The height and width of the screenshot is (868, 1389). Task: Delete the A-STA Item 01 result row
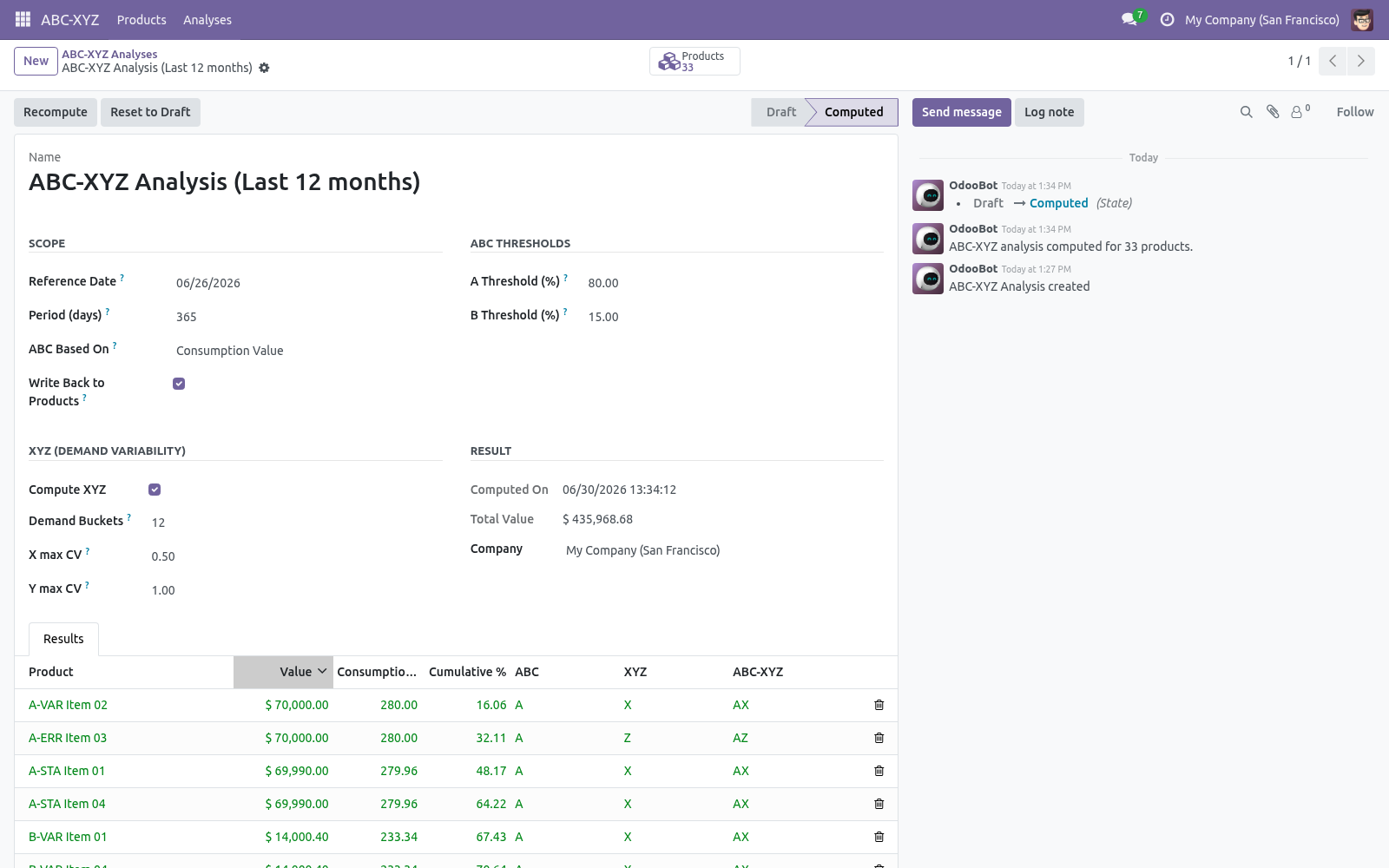pyautogui.click(x=879, y=771)
